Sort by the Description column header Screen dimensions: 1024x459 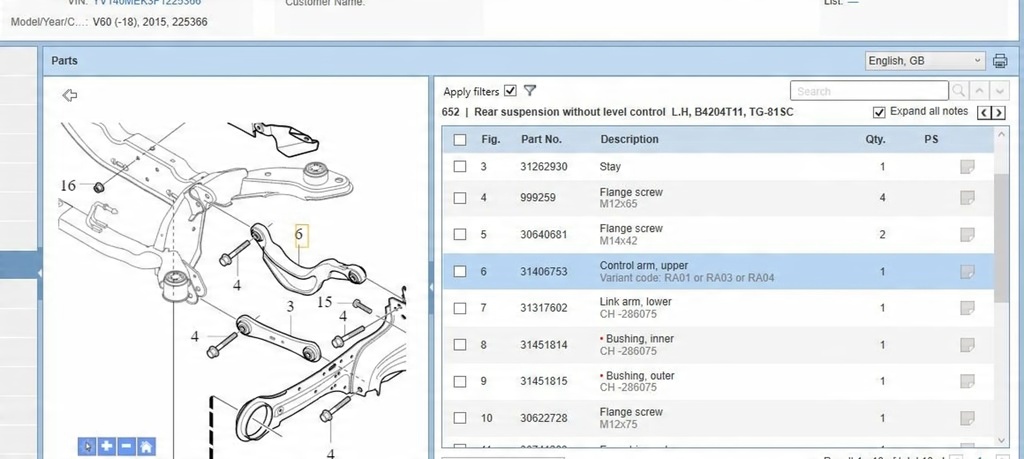630,139
